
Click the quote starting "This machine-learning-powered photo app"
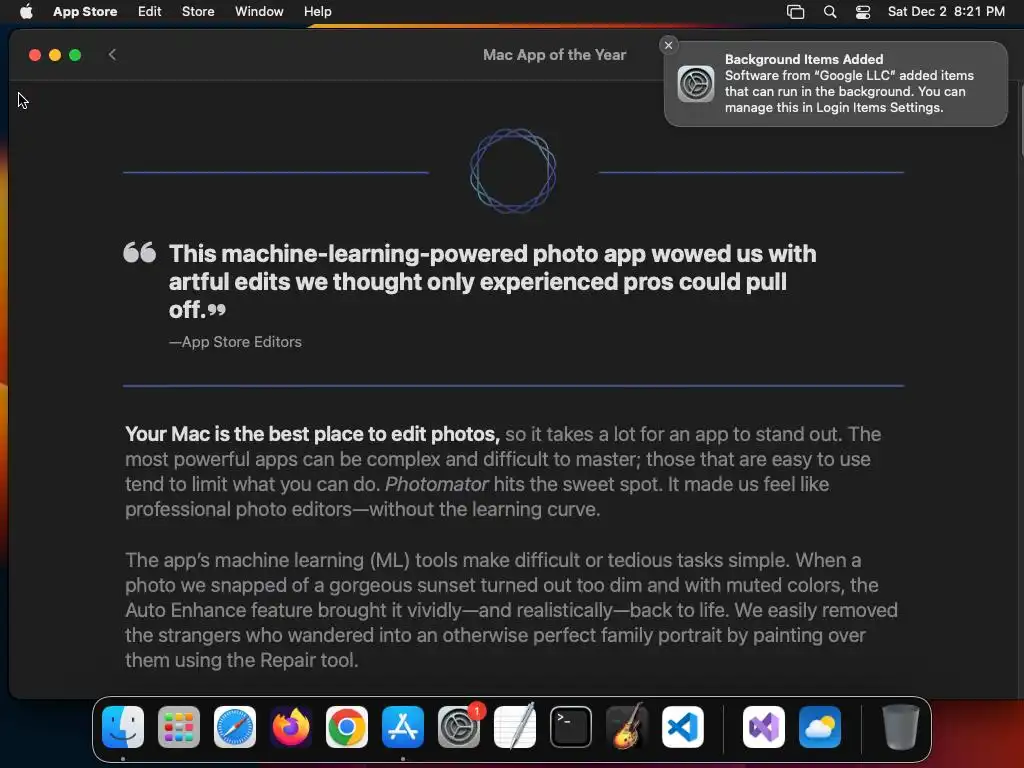tap(493, 281)
